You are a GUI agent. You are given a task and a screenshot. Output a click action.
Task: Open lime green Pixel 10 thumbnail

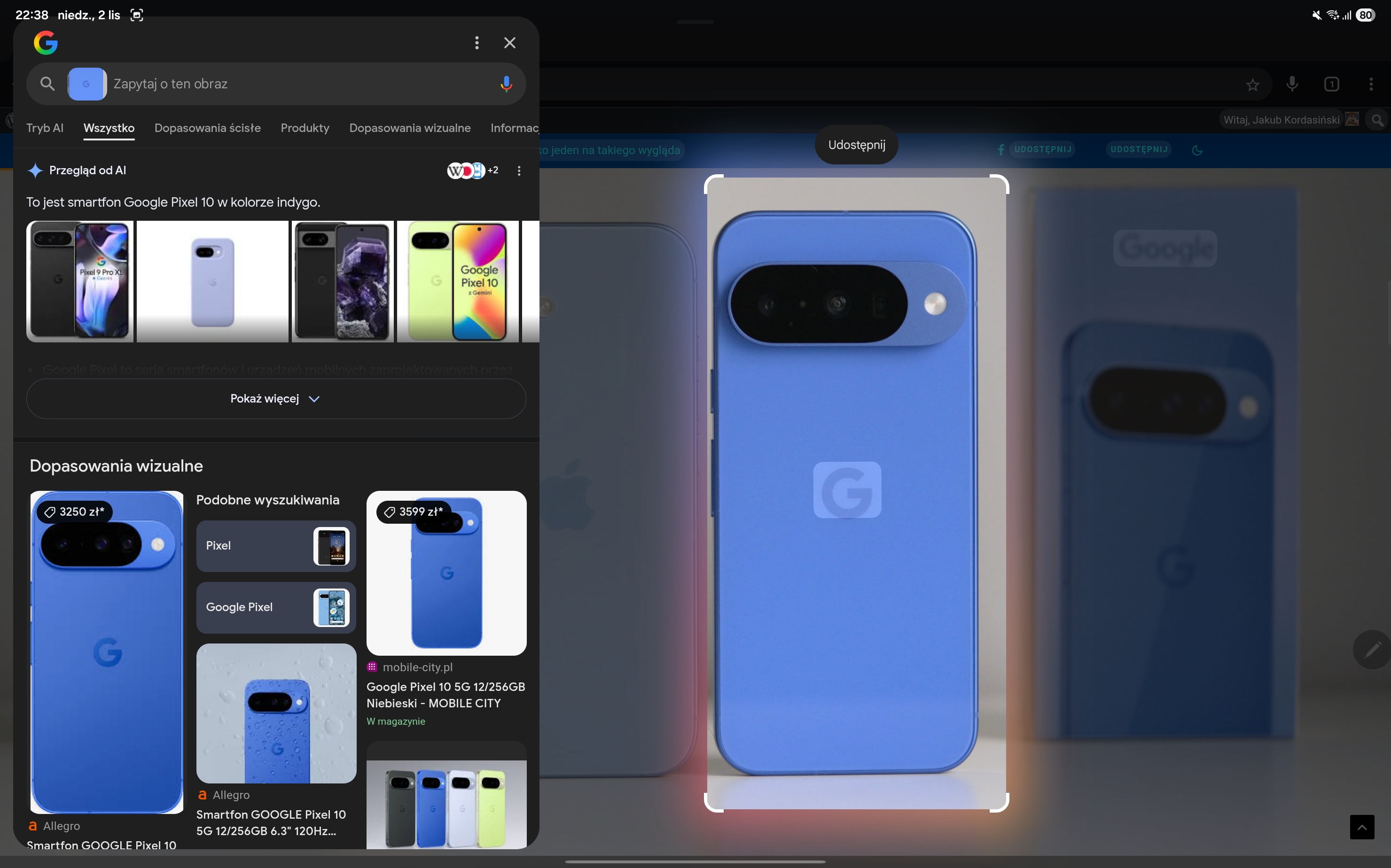[x=457, y=281]
